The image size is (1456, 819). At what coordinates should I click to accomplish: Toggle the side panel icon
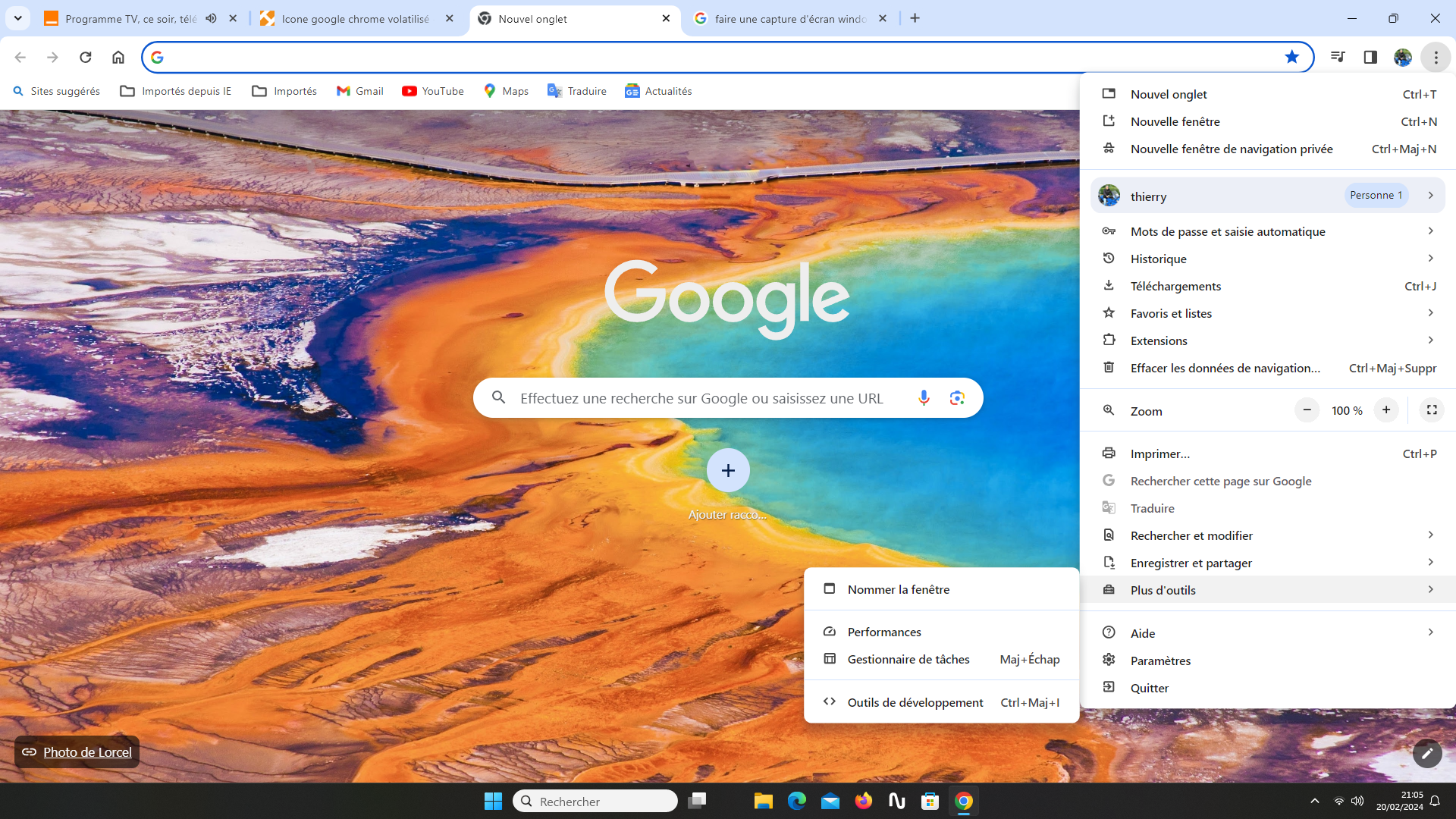click(x=1370, y=57)
